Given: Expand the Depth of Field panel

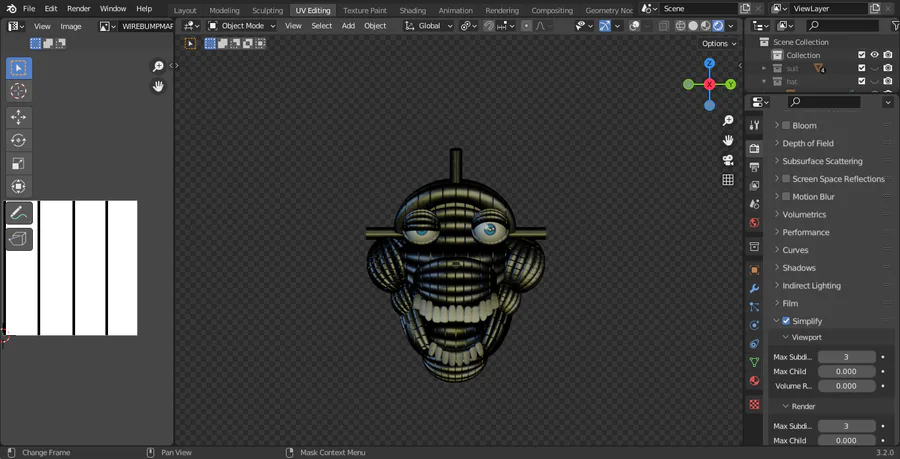Looking at the screenshot, I should click(x=808, y=143).
